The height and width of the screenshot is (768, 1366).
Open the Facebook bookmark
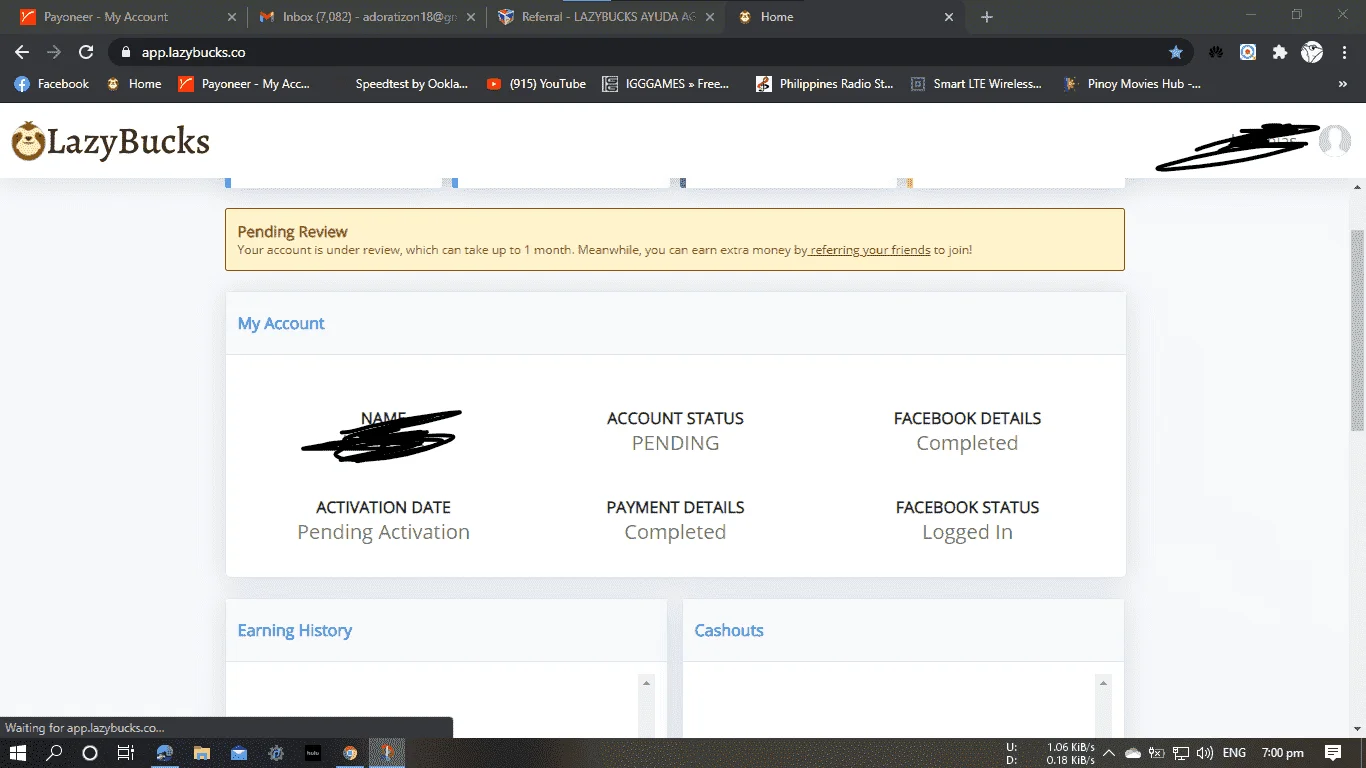pos(52,84)
